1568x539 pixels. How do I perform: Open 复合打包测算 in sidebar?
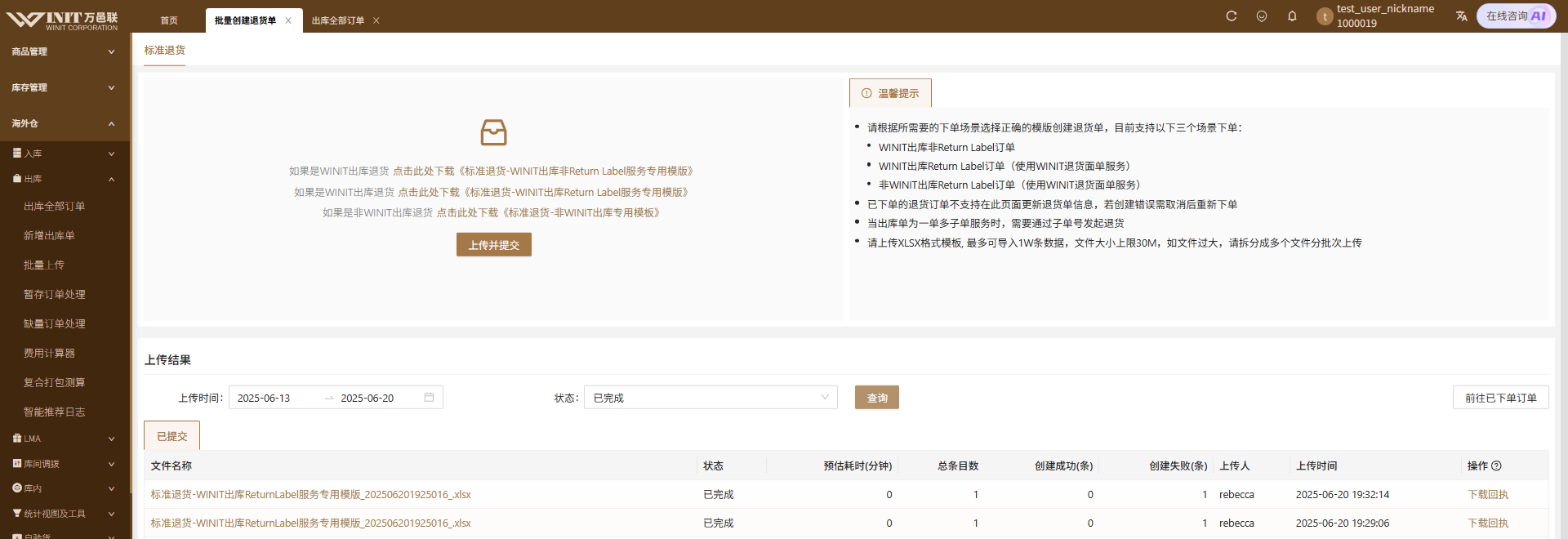(x=55, y=383)
